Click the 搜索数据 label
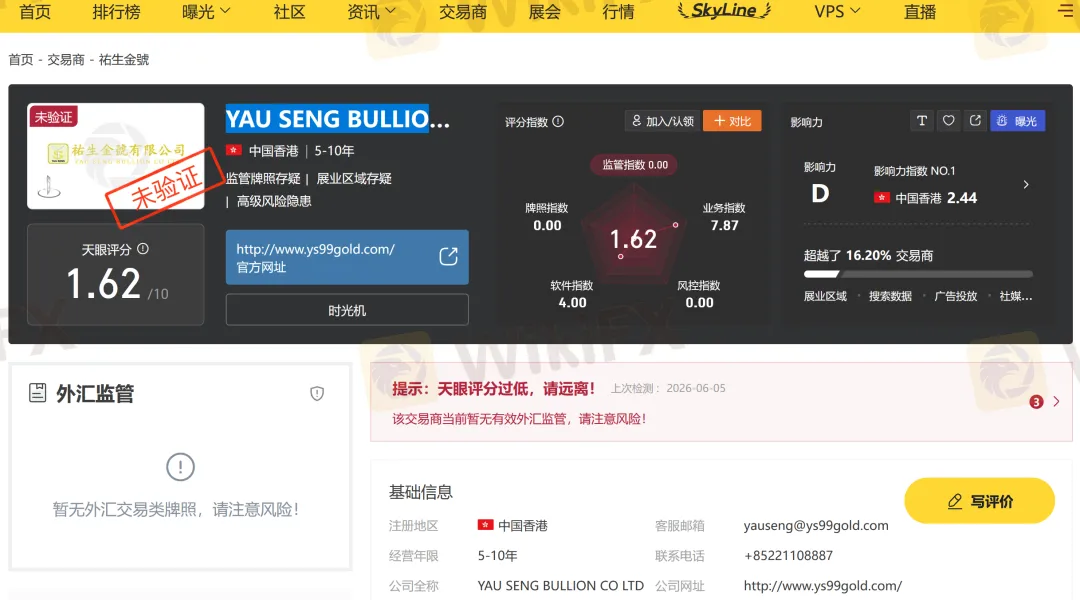Viewport: 1080px width, 600px height. click(890, 296)
